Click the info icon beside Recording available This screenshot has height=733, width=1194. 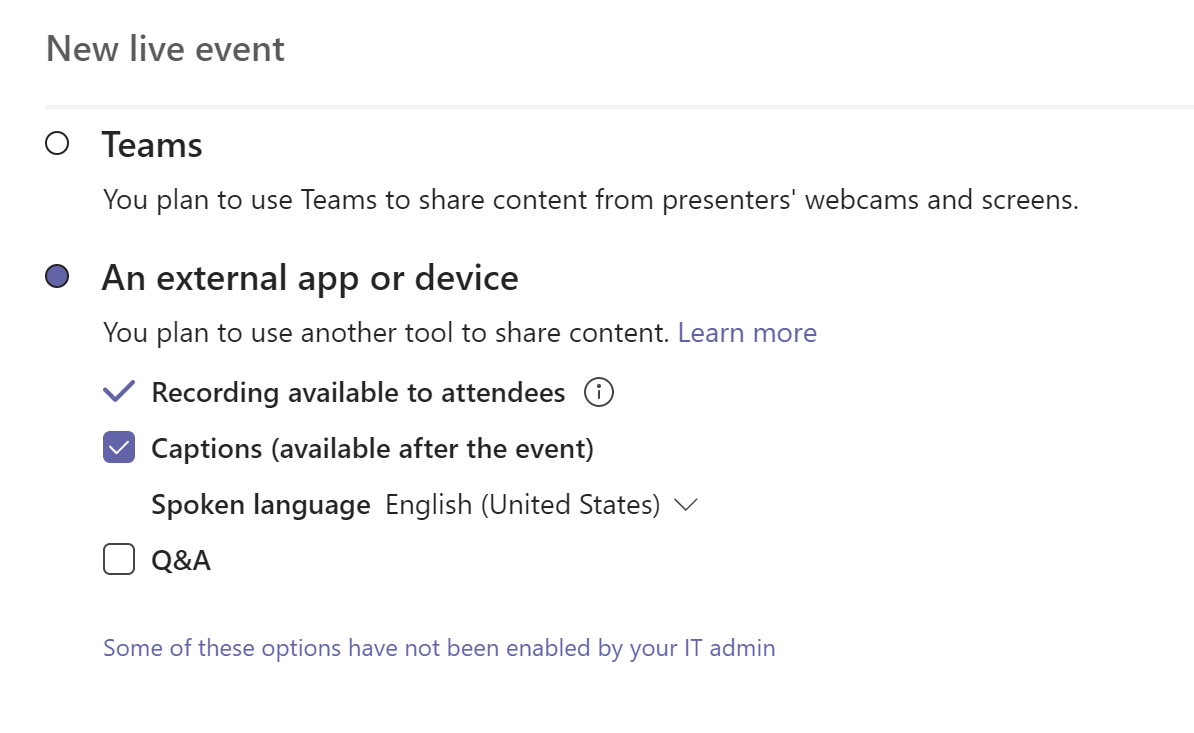point(598,392)
